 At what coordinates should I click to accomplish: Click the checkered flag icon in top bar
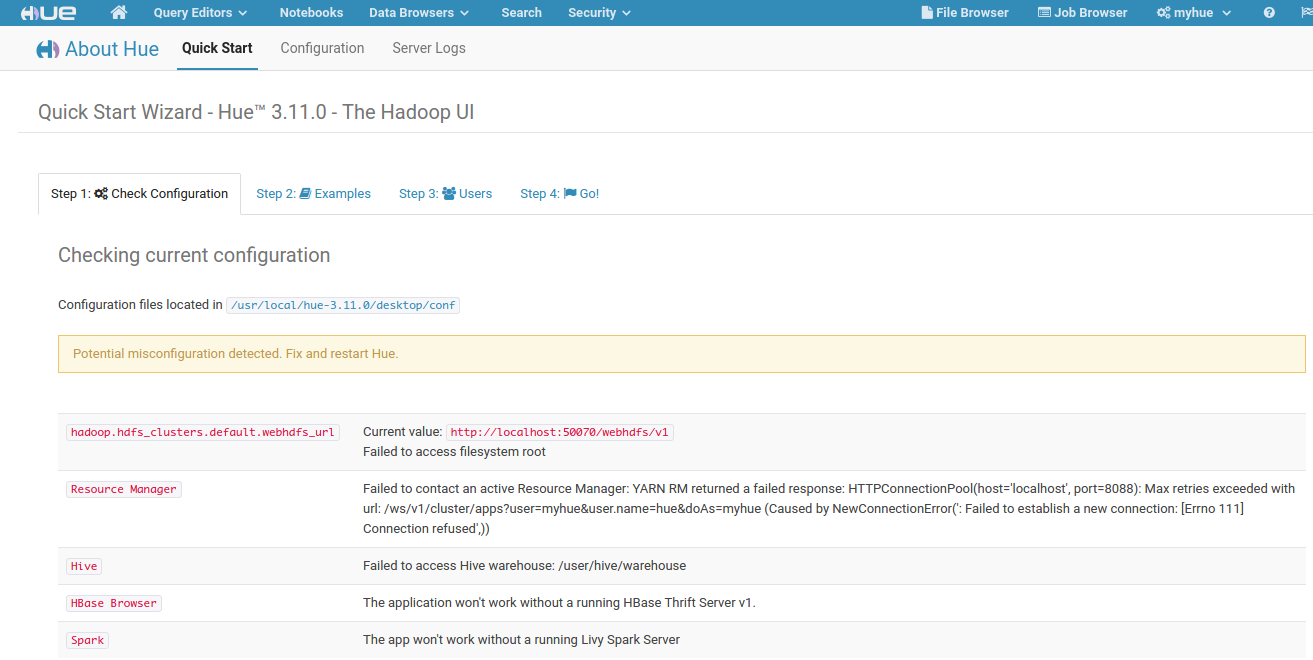(1305, 13)
